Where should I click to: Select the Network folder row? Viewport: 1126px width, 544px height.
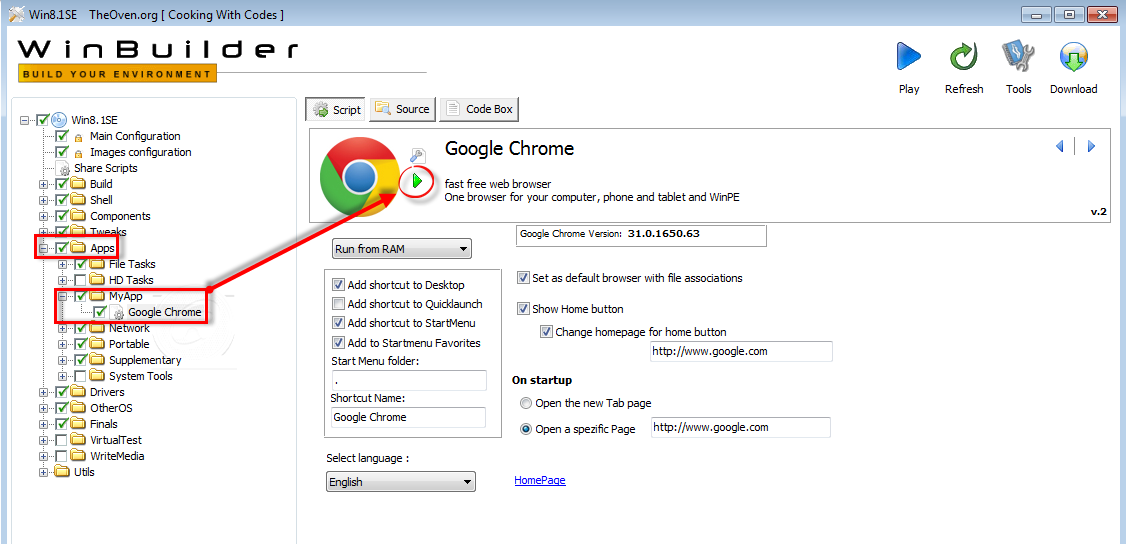coord(129,328)
